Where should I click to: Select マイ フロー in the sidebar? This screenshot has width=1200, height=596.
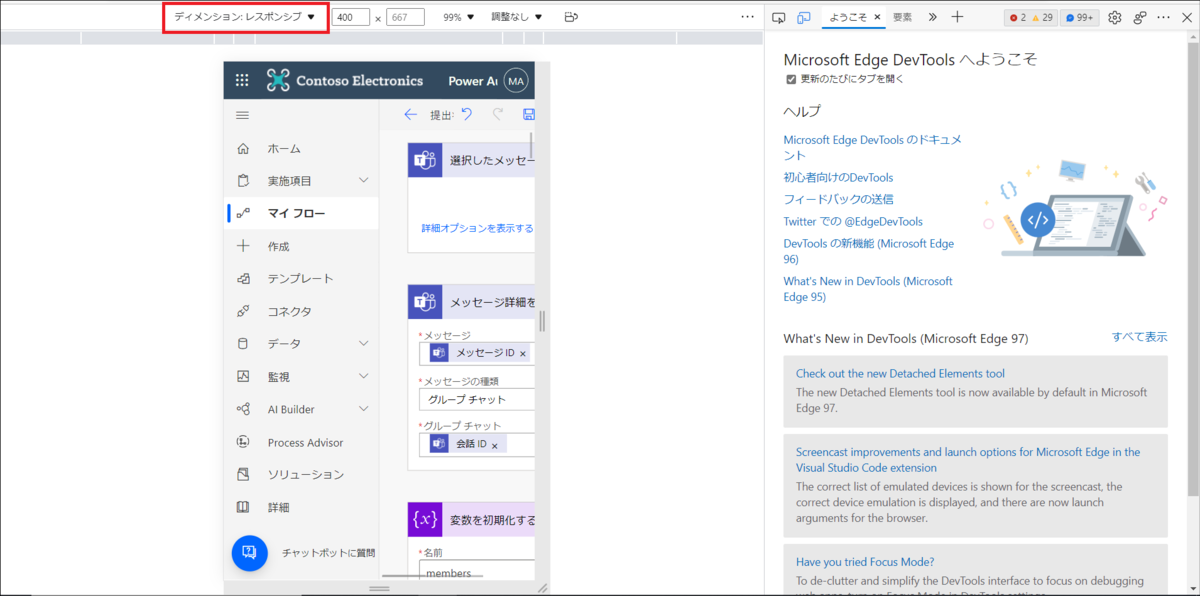(302, 213)
